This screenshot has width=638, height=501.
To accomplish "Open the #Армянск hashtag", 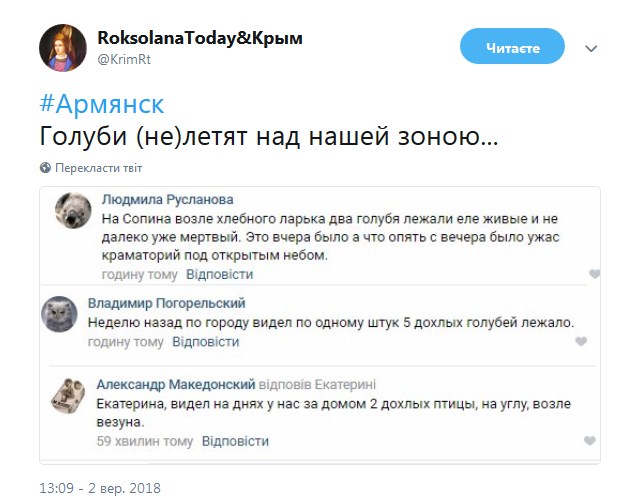I will click(x=101, y=105).
